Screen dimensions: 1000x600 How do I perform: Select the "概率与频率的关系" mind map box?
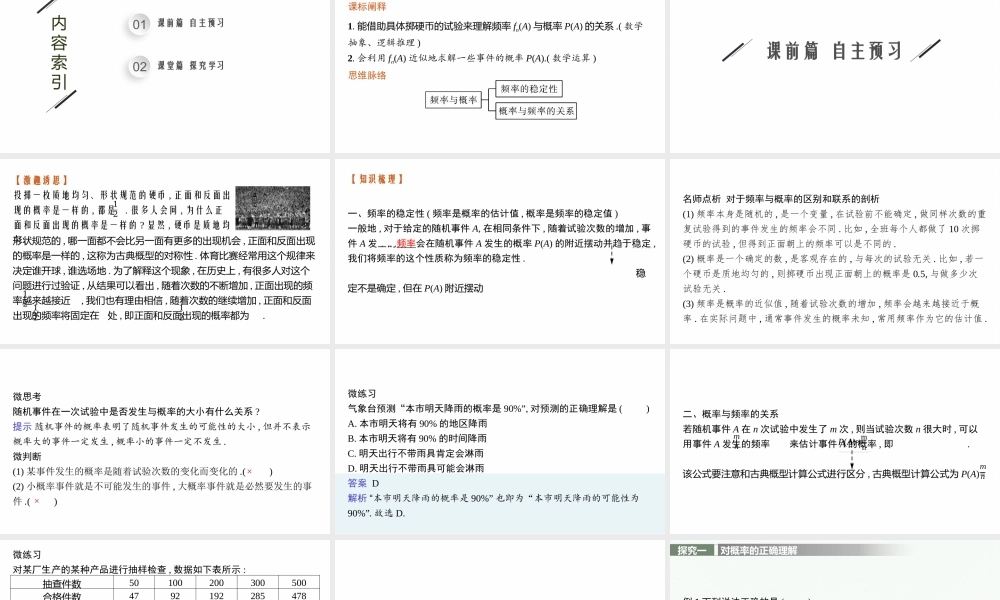click(x=536, y=111)
